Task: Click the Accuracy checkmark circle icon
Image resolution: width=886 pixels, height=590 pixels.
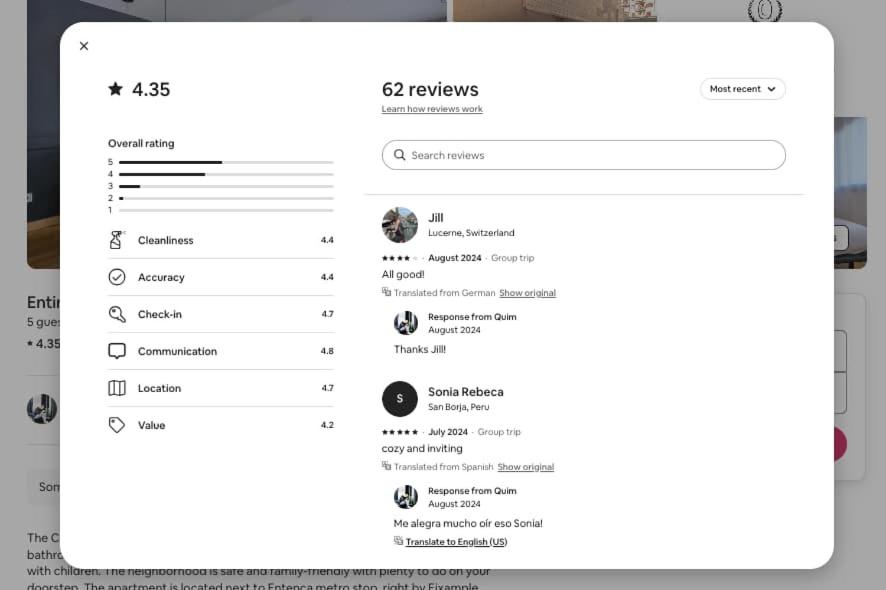Action: click(x=117, y=277)
